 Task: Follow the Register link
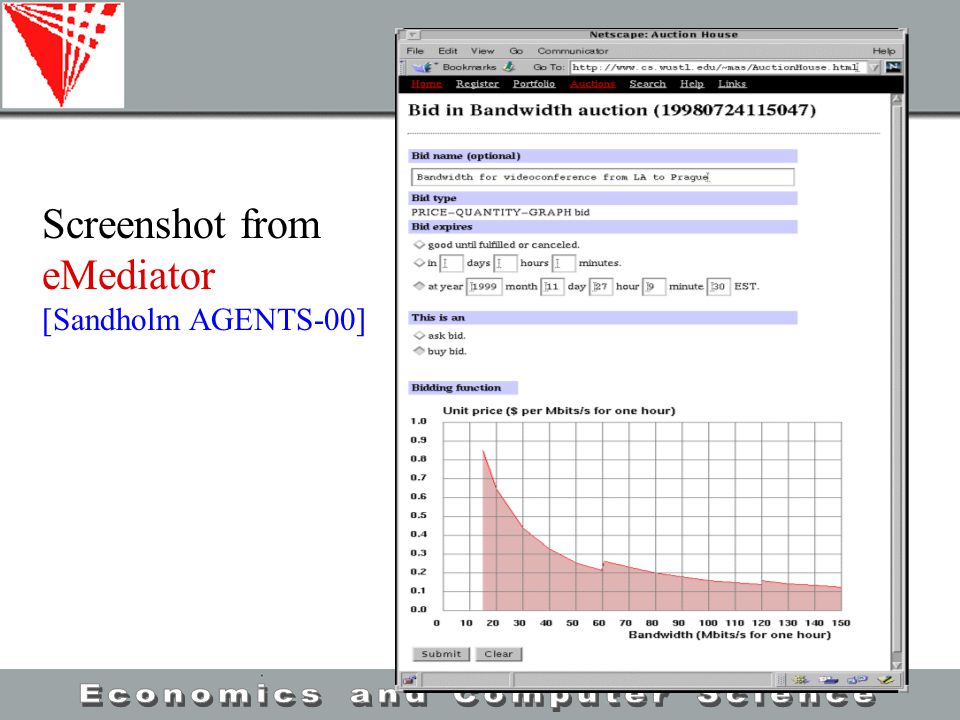477,84
